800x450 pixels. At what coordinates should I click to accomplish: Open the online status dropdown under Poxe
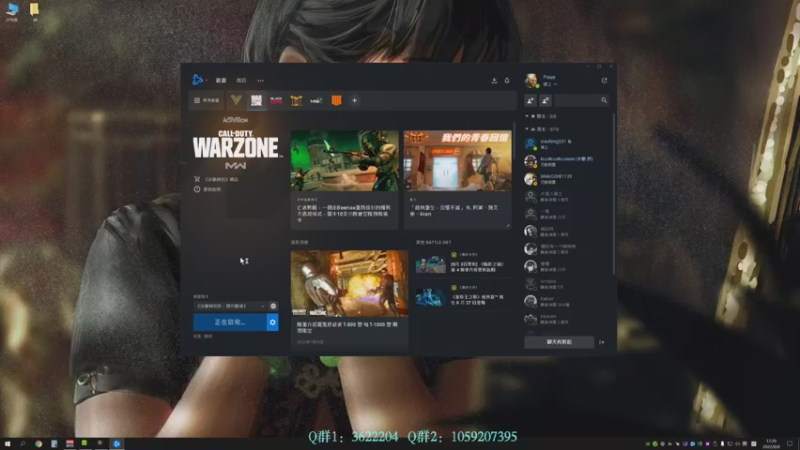(549, 84)
